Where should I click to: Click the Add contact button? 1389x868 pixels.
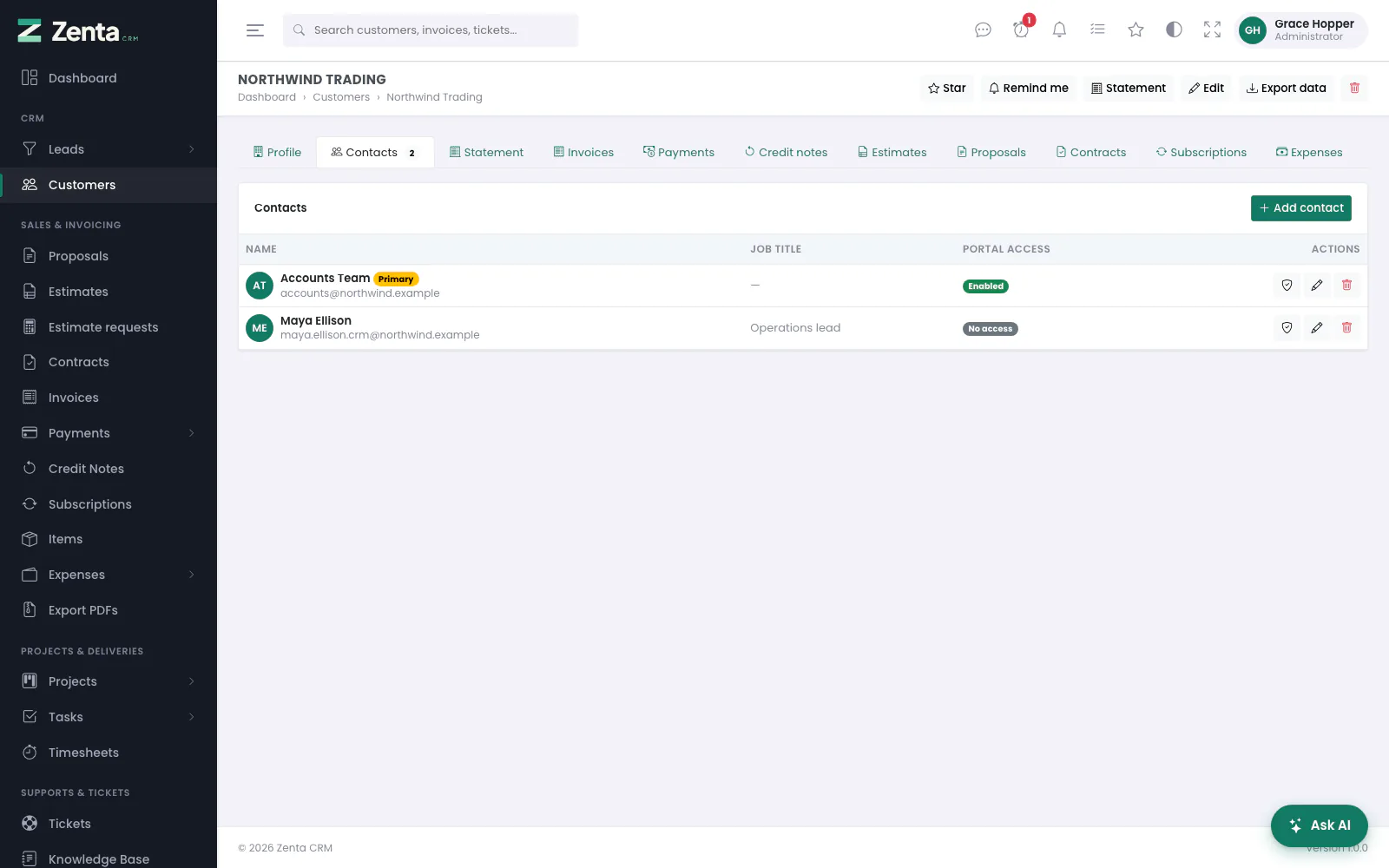click(1300, 208)
